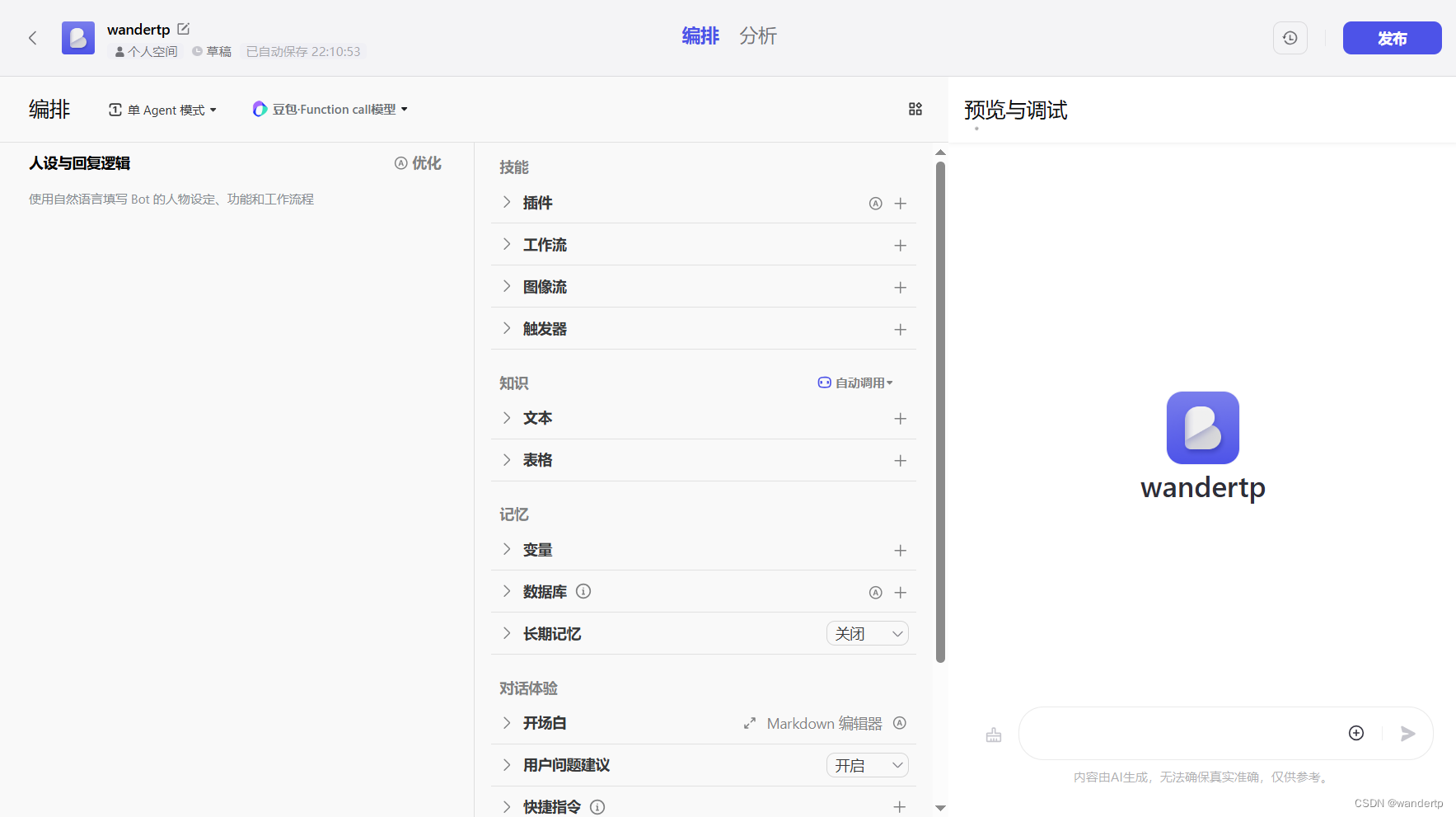
Task: Add a 工作流 with plus icon
Action: coord(901,246)
